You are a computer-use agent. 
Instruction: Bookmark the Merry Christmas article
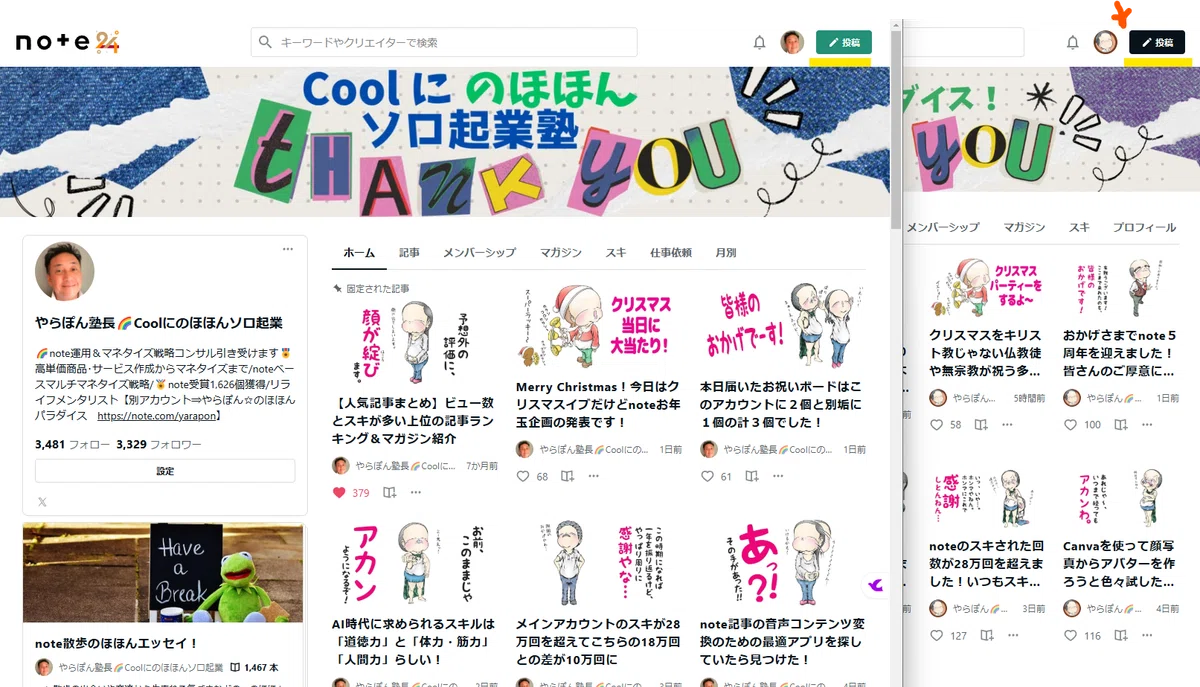tap(567, 476)
